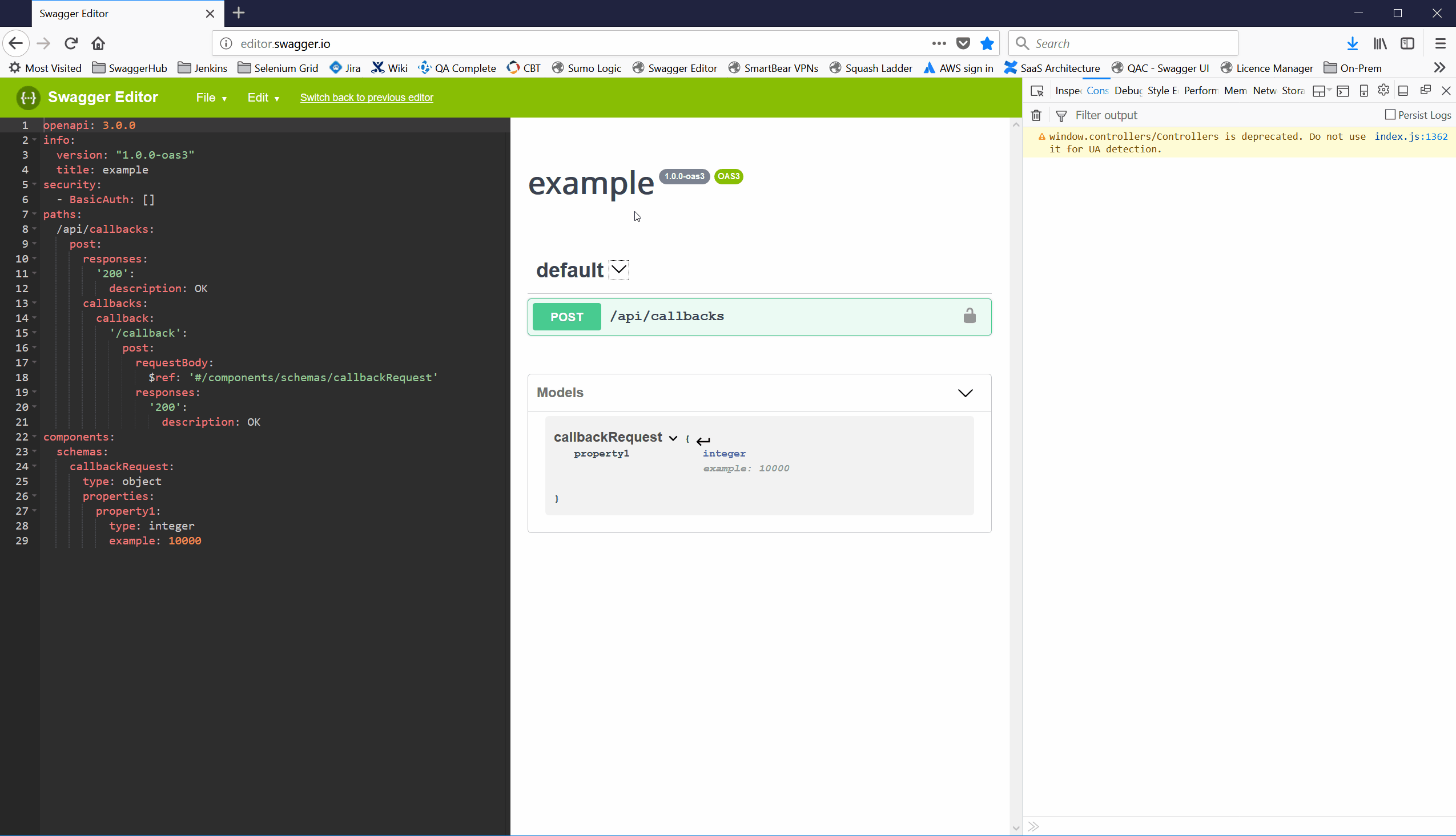Open the AWS sign in bookmark

[x=958, y=68]
